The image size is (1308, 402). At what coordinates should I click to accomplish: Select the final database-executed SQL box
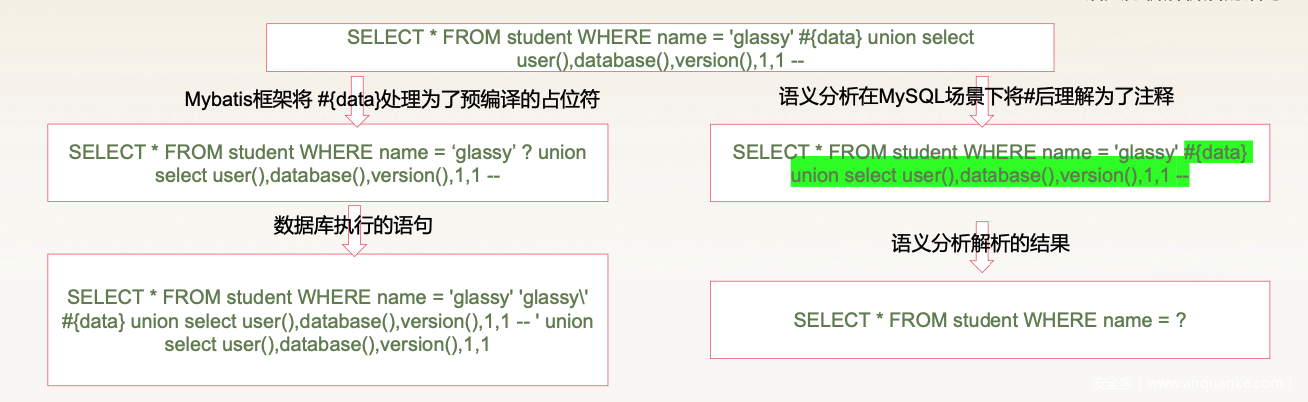click(327, 320)
